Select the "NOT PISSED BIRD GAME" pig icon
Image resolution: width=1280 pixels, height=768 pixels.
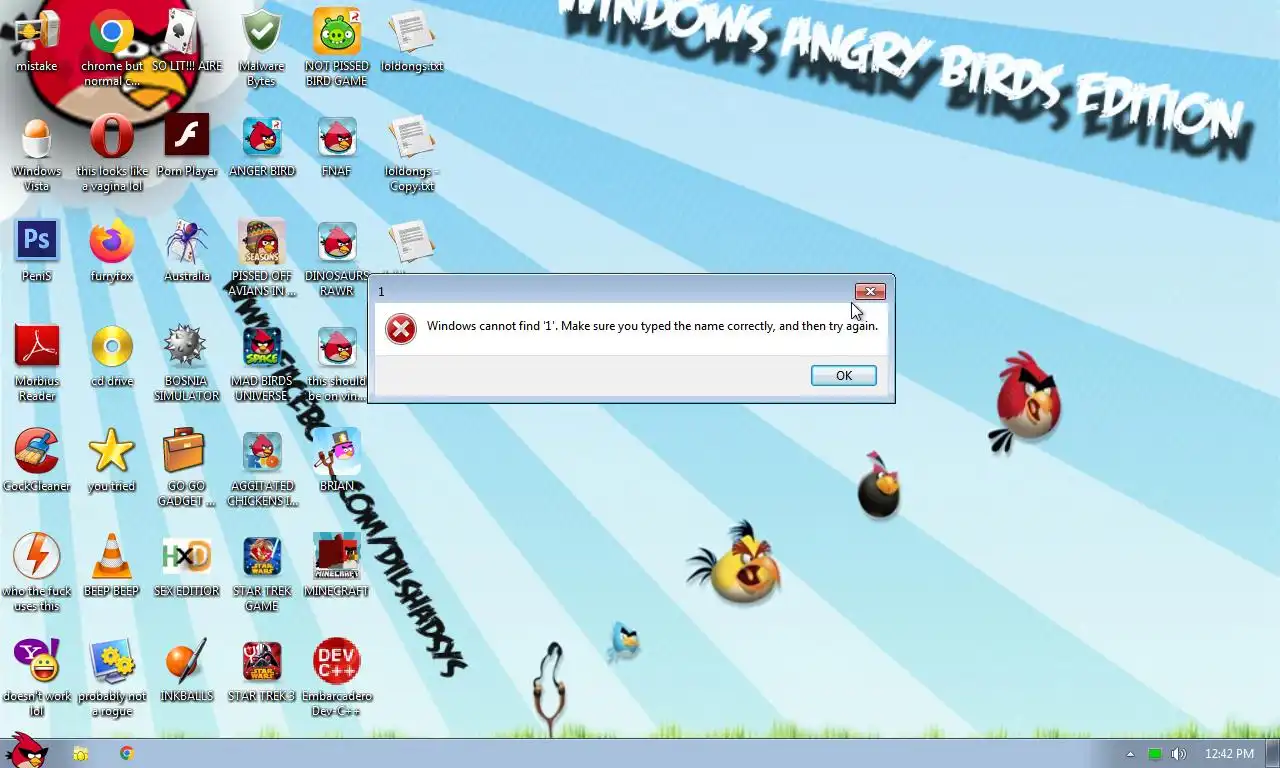[x=337, y=48]
